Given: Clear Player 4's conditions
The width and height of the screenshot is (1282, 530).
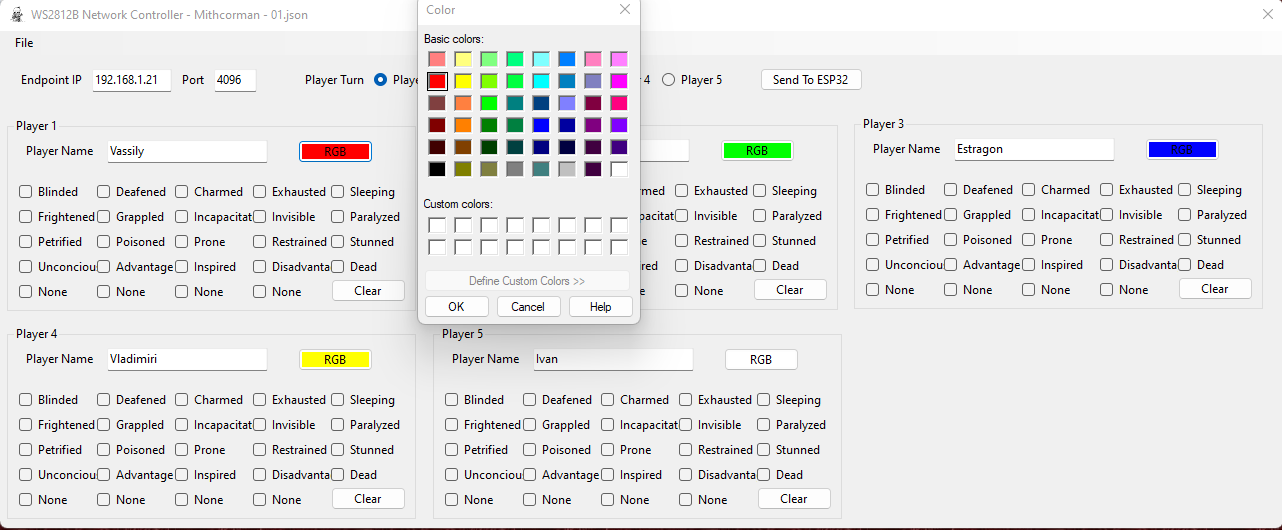Looking at the screenshot, I should point(368,499).
